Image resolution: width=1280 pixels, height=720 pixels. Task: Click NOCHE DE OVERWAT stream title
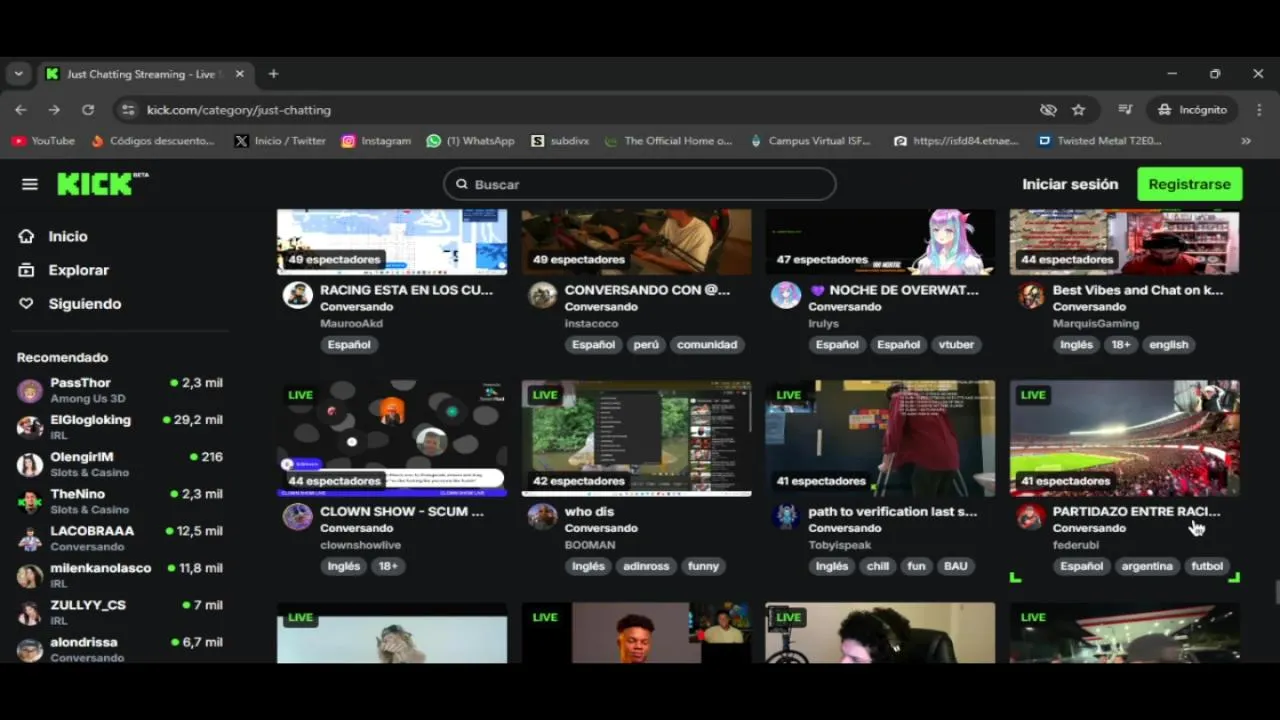click(894, 290)
